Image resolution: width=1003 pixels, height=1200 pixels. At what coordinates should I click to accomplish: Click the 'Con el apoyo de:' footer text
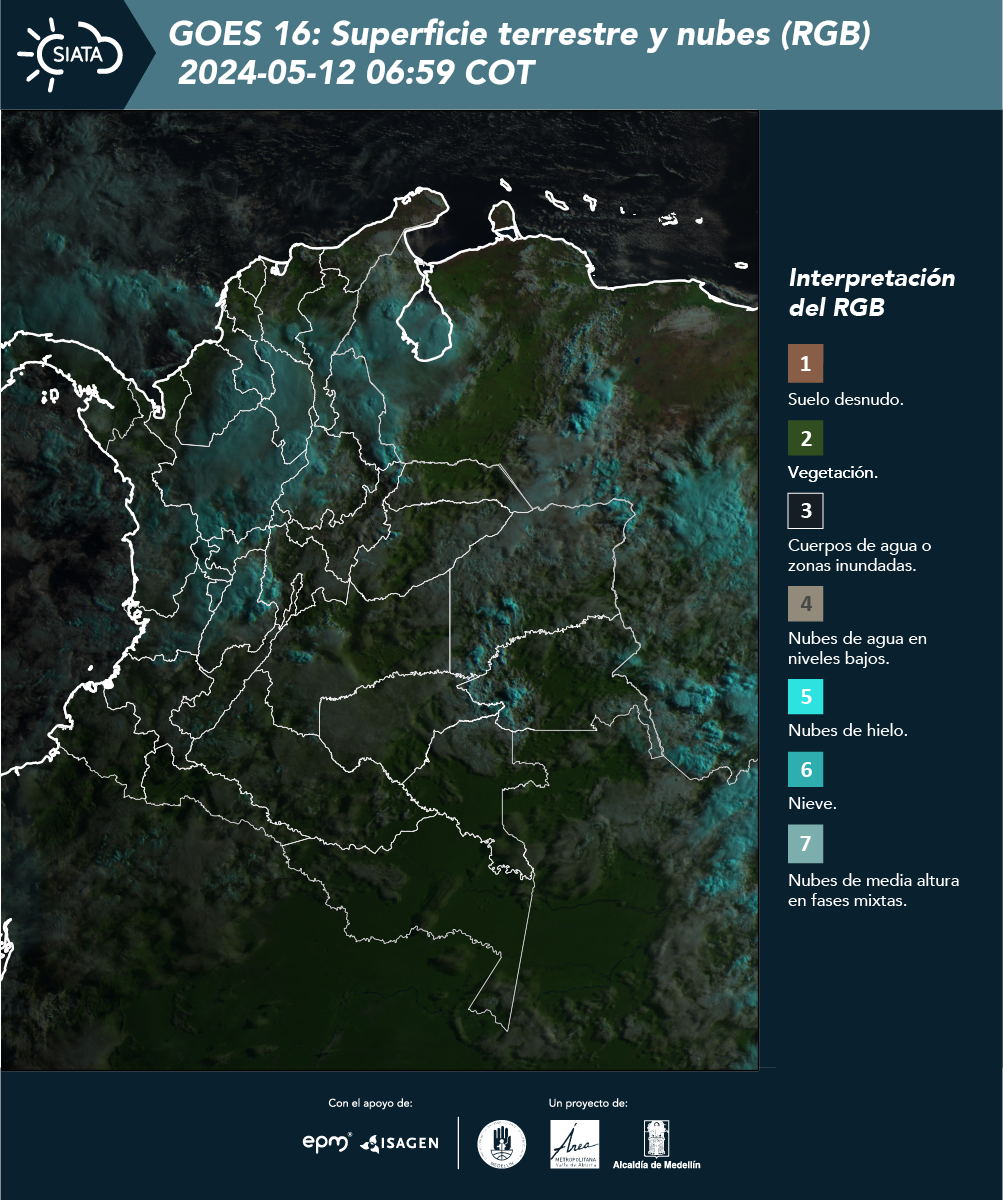point(370,1103)
